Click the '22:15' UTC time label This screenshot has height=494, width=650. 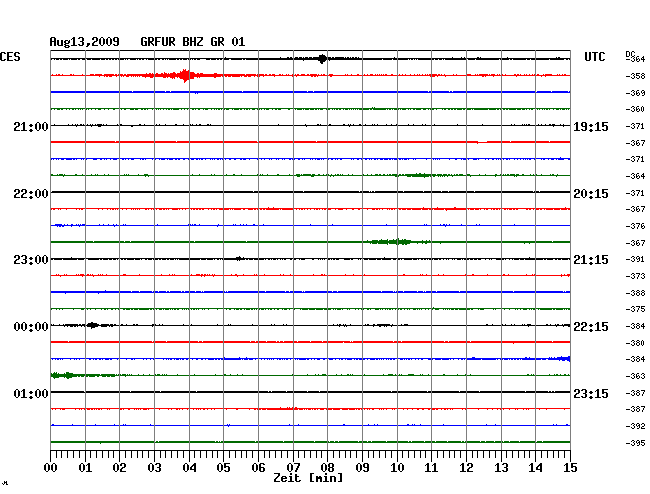[591, 327]
